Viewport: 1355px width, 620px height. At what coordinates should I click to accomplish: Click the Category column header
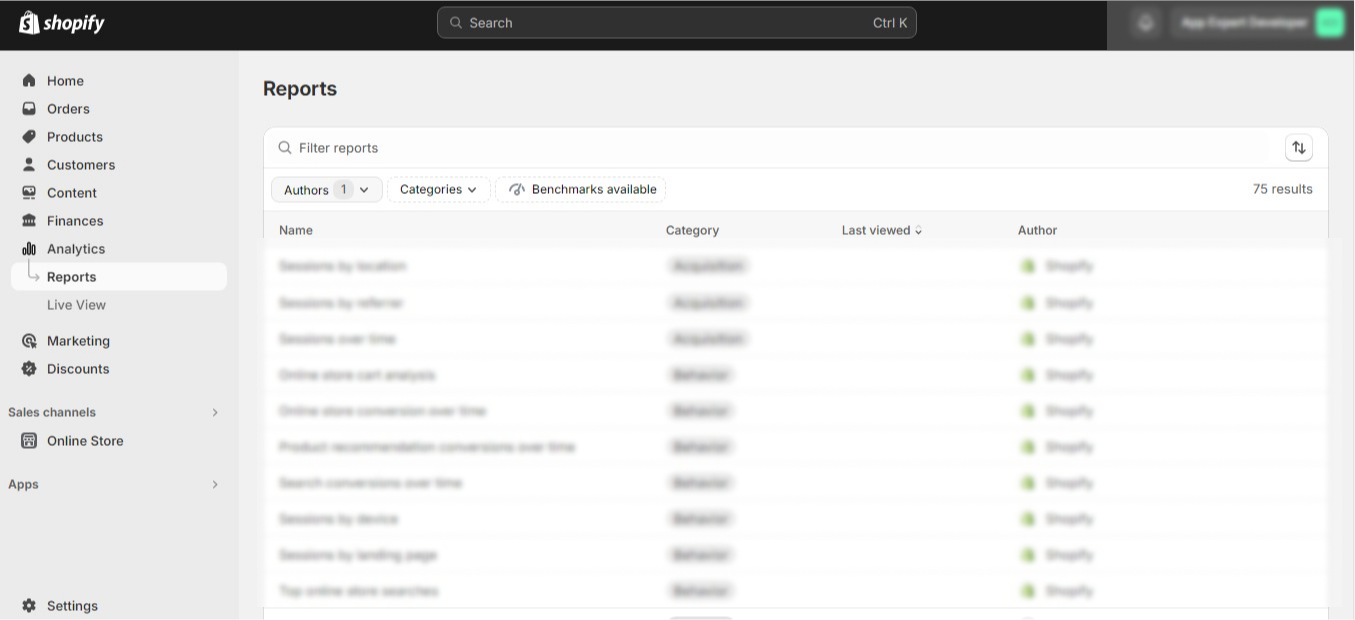[692, 230]
